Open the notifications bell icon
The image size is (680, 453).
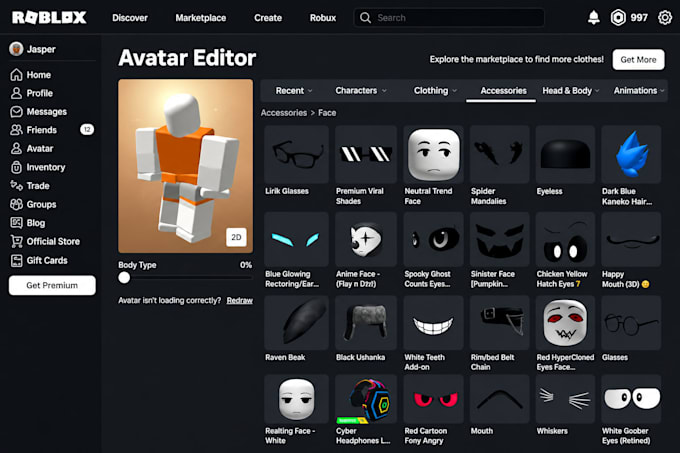tap(594, 18)
